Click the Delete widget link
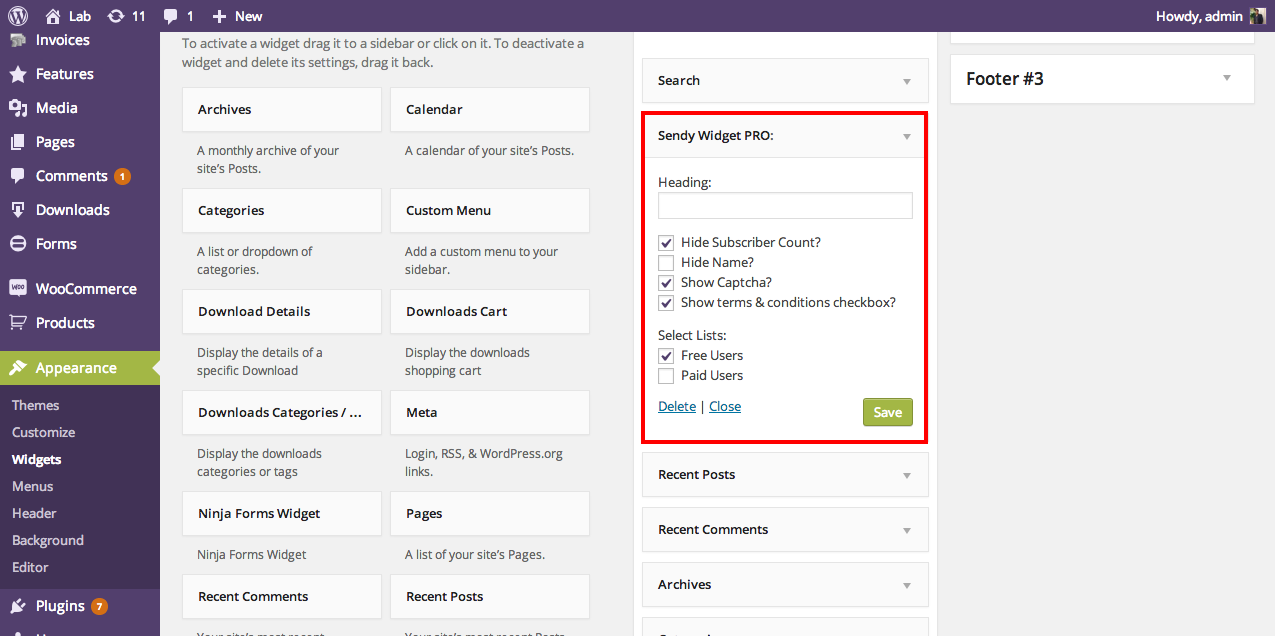 677,406
